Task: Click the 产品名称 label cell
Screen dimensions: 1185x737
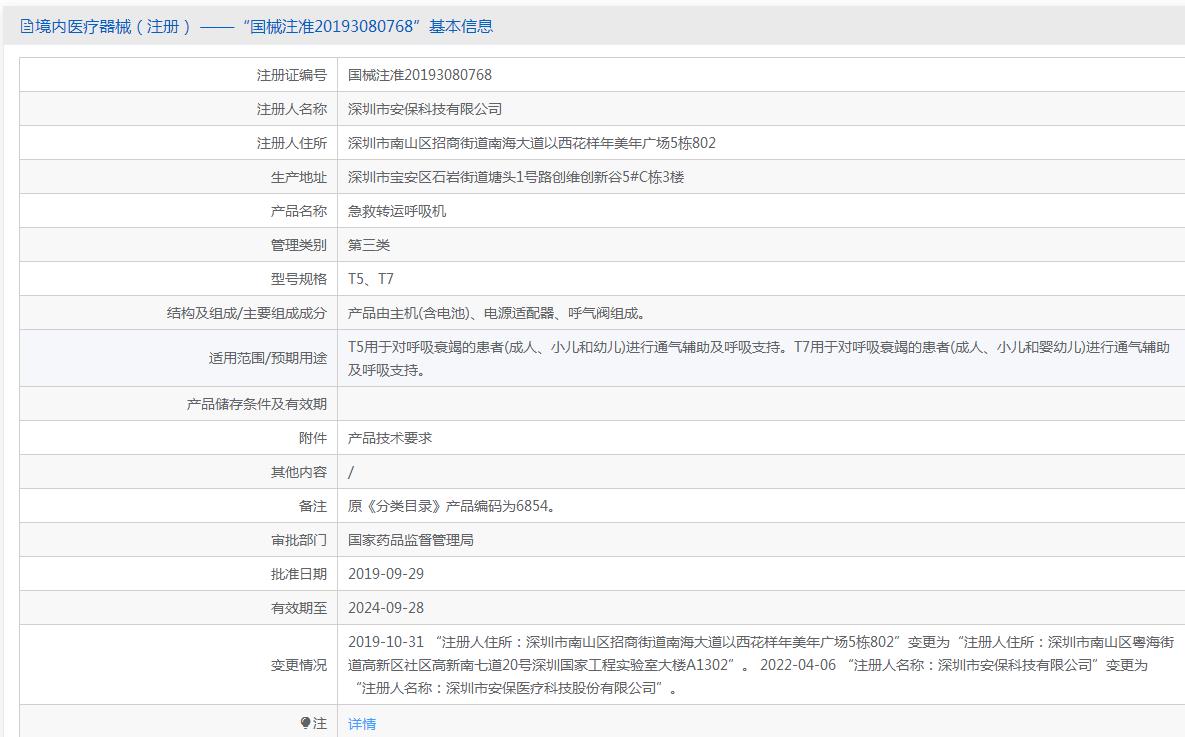Action: pyautogui.click(x=178, y=211)
